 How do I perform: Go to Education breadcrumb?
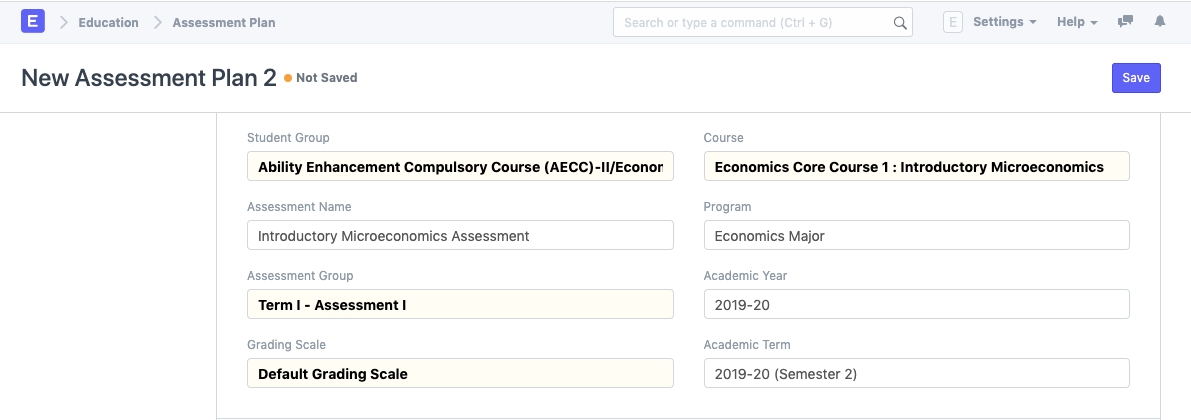pos(108,22)
